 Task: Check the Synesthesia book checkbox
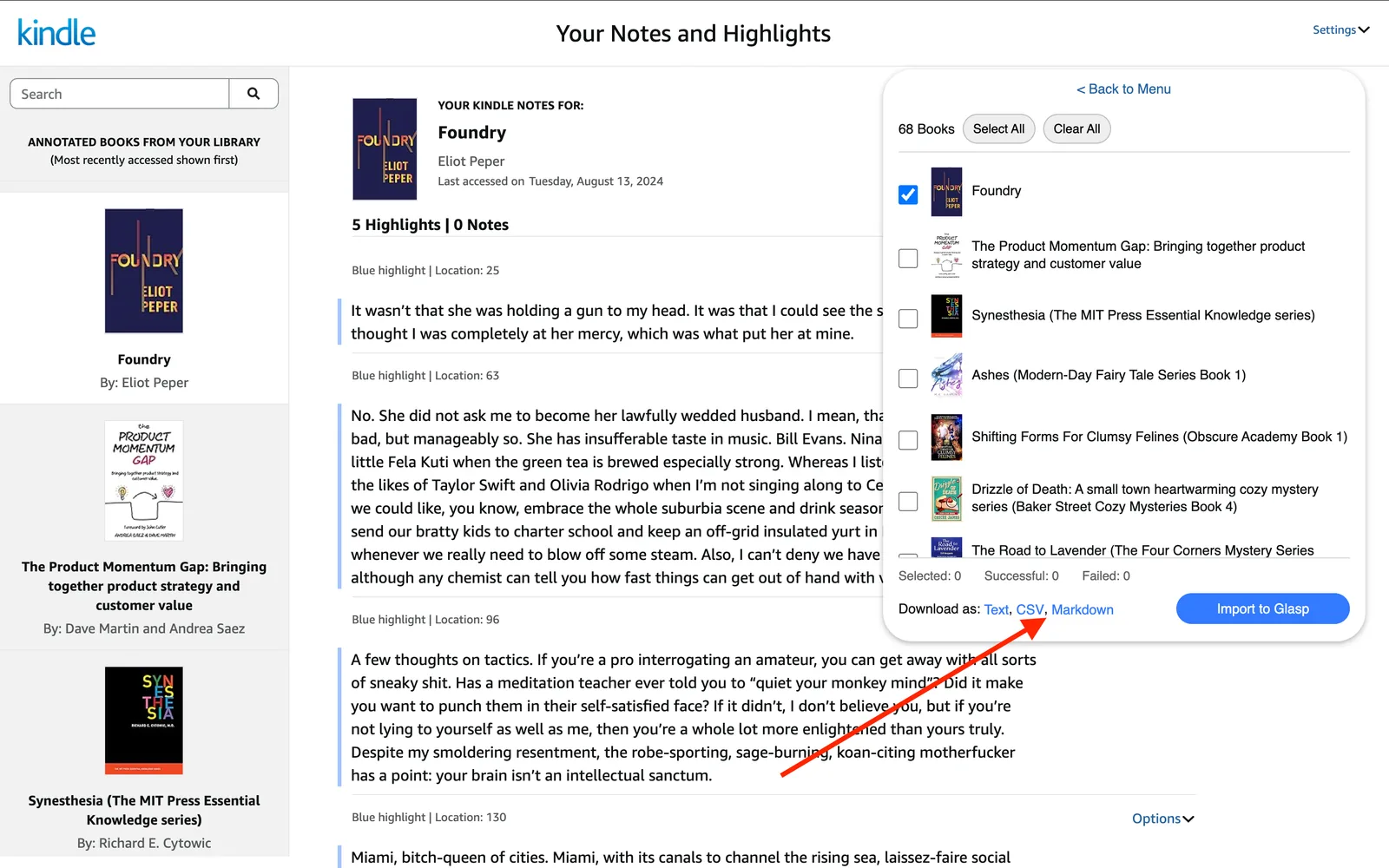[908, 319]
